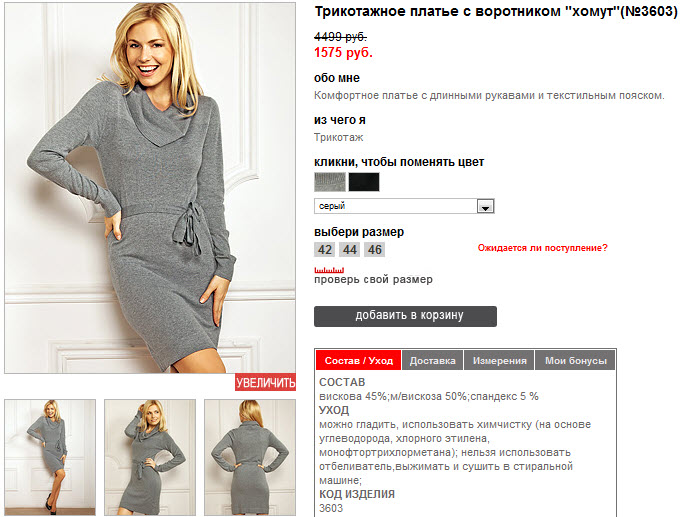
Task: Choose size 42
Action: tap(325, 250)
